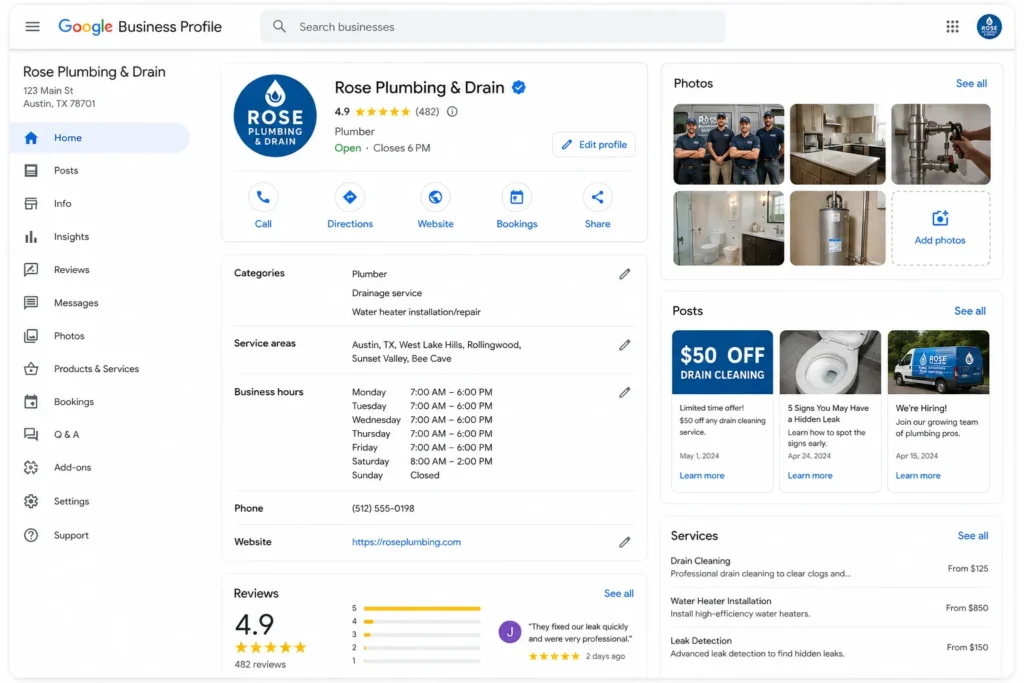Select the Drain Cleaning service row
The height and width of the screenshot is (683, 1024).
[829, 567]
